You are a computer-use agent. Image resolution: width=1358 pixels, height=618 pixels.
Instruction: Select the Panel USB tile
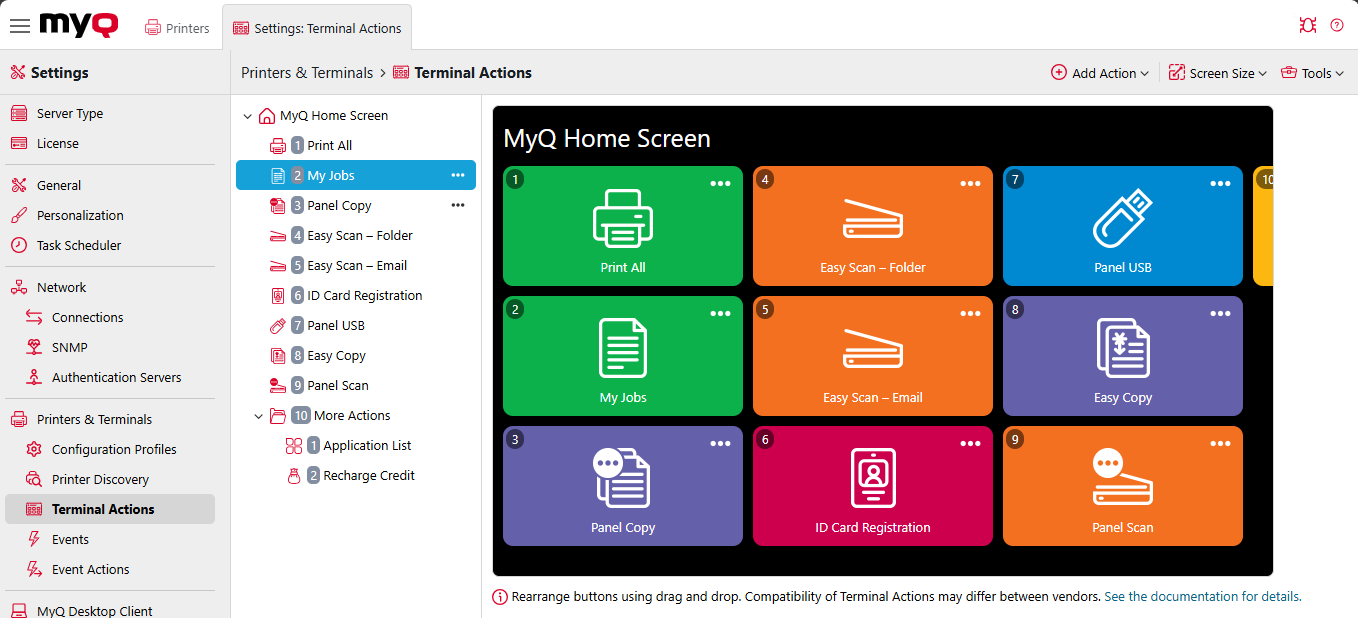tap(1122, 227)
